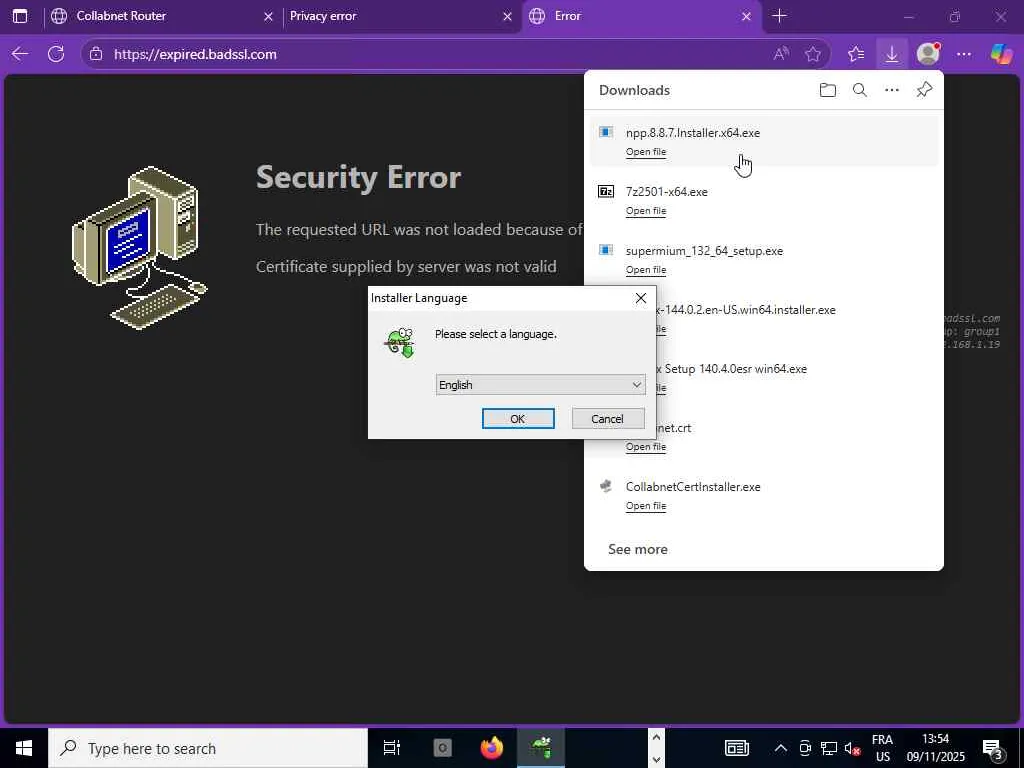Open the Favorites list icon
This screenshot has width=1024, height=768.
point(856,54)
